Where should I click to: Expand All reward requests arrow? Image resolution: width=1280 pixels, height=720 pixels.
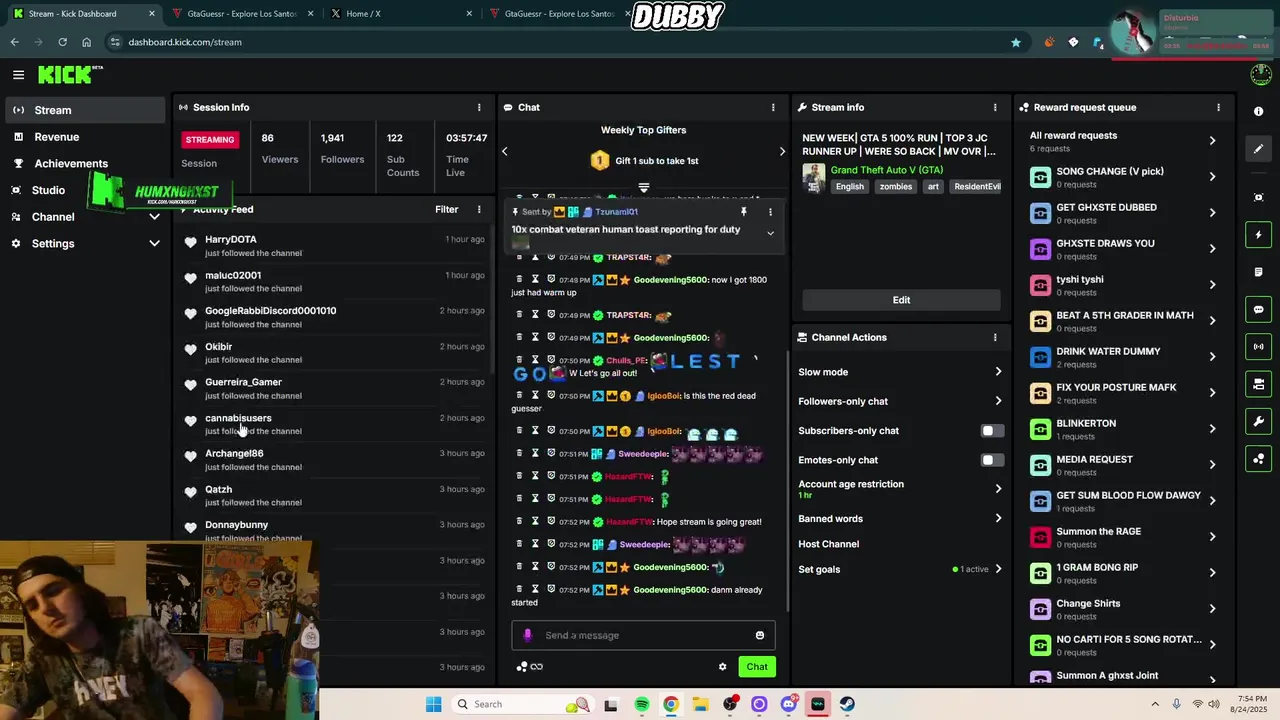[x=1212, y=141]
